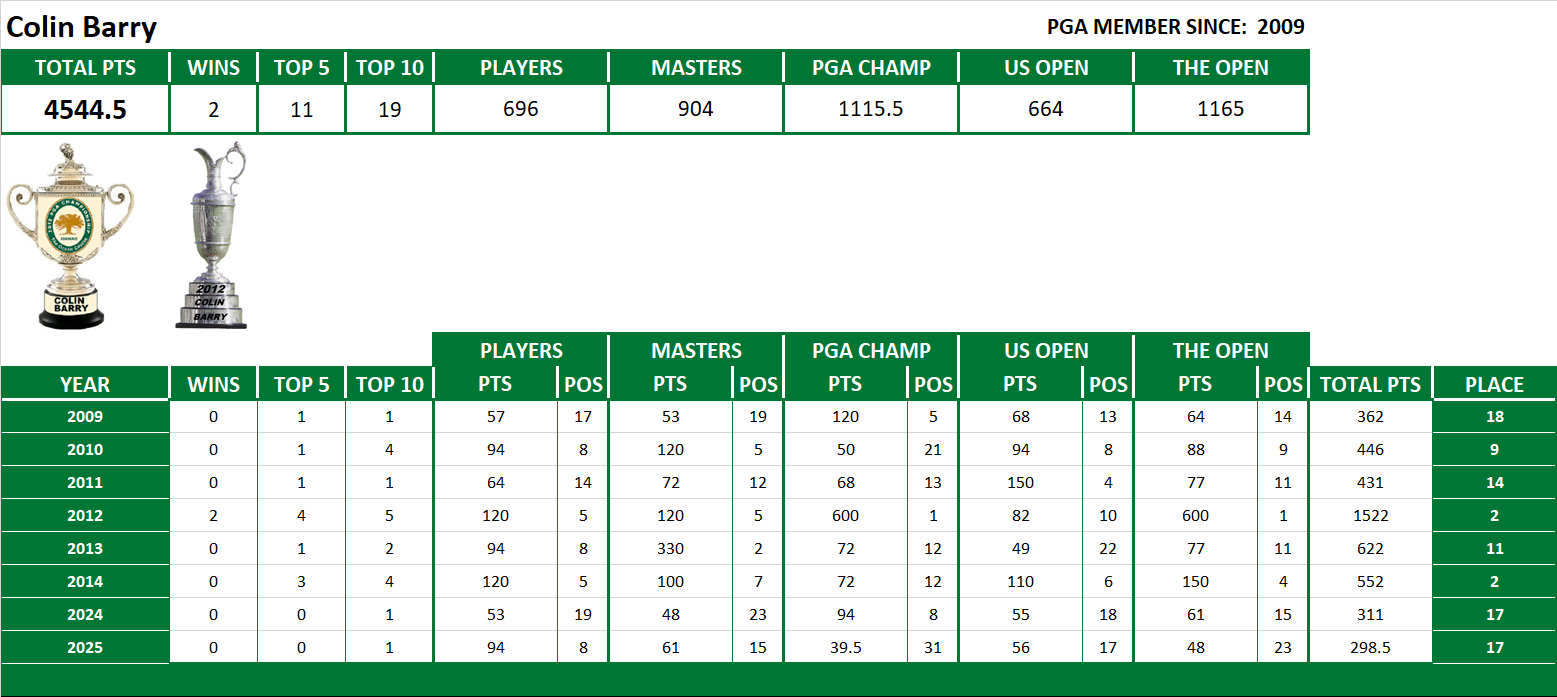Select the 2025 season row
This screenshot has height=697, width=1557.
point(86,647)
